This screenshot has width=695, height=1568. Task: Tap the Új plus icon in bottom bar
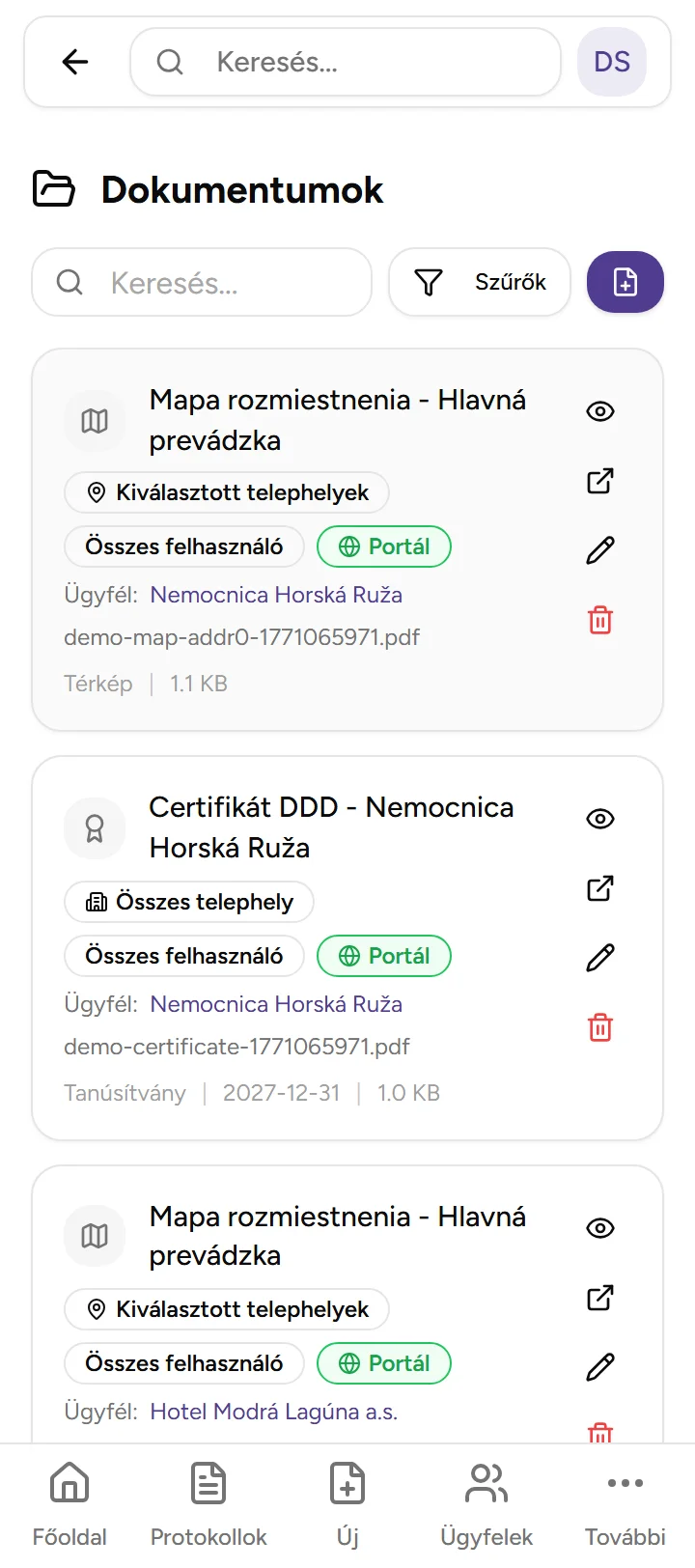[347, 1482]
